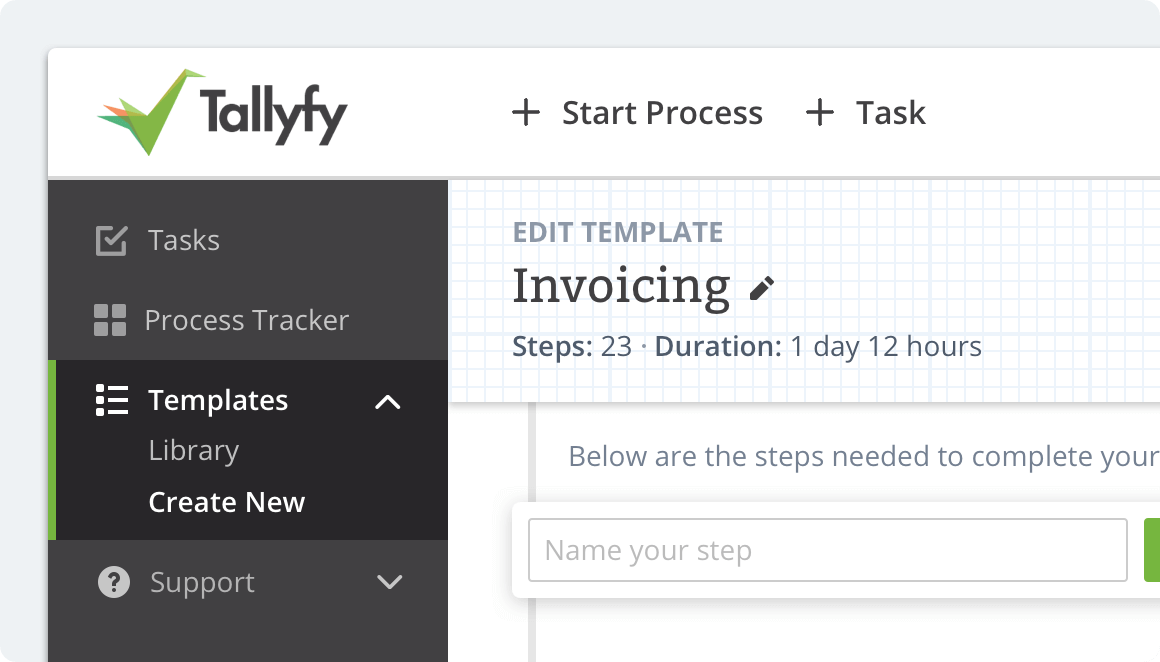This screenshot has height=662, width=1160.
Task: Click the Task button in header
Action: tap(890, 113)
